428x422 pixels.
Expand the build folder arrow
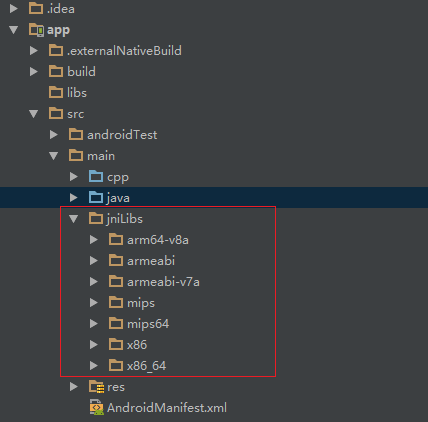tap(34, 72)
